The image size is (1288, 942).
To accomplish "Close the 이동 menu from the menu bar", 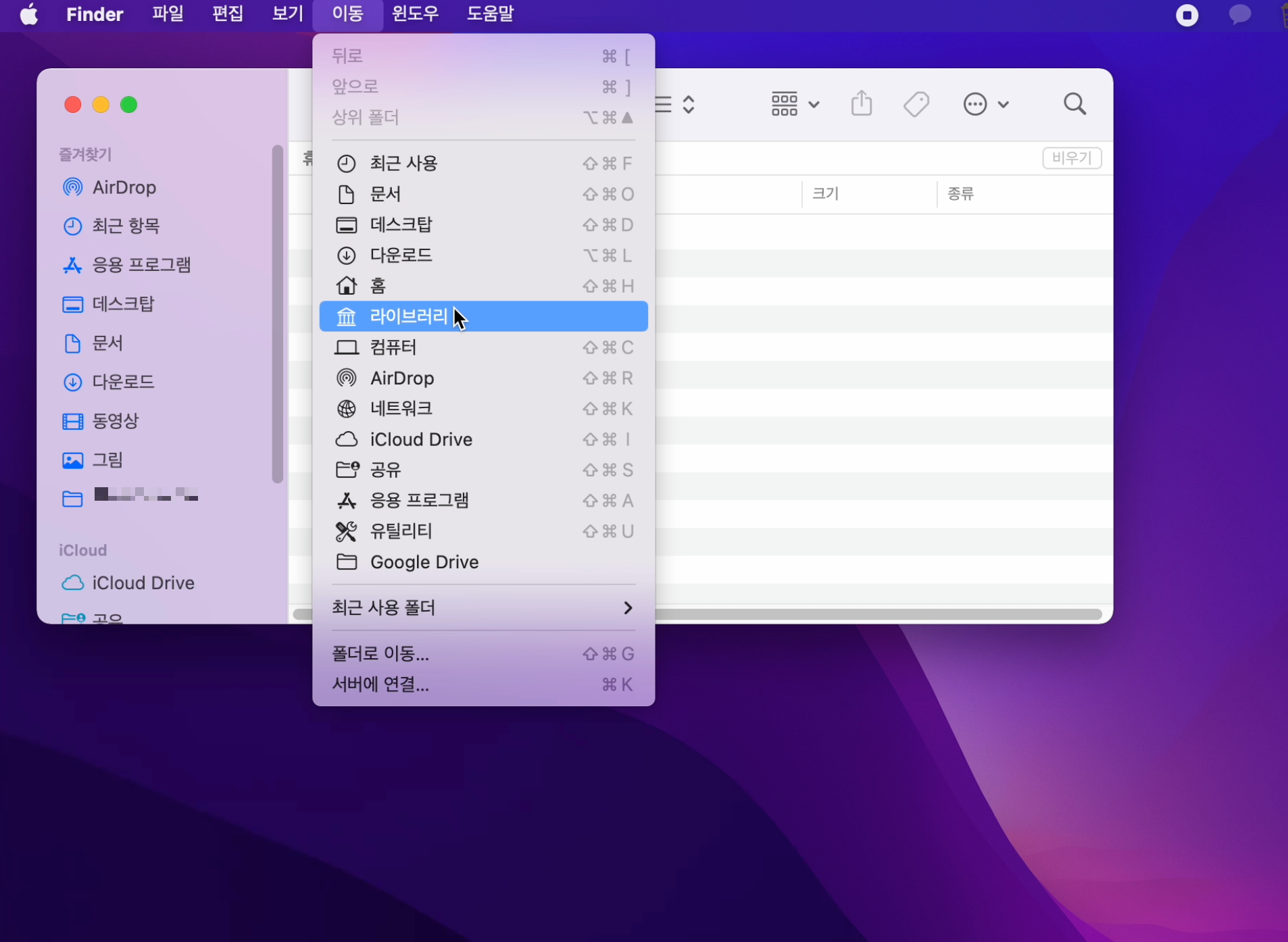I will [x=348, y=14].
